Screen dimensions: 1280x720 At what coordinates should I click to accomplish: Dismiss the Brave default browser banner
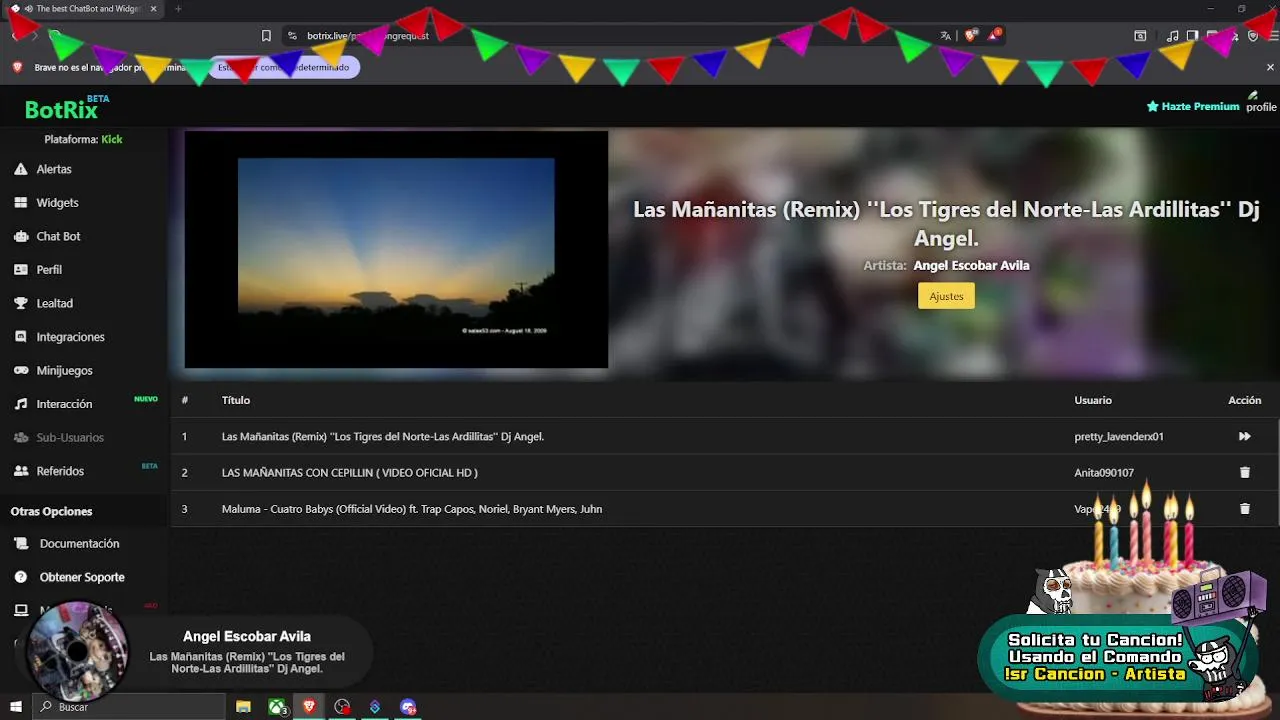[1271, 67]
